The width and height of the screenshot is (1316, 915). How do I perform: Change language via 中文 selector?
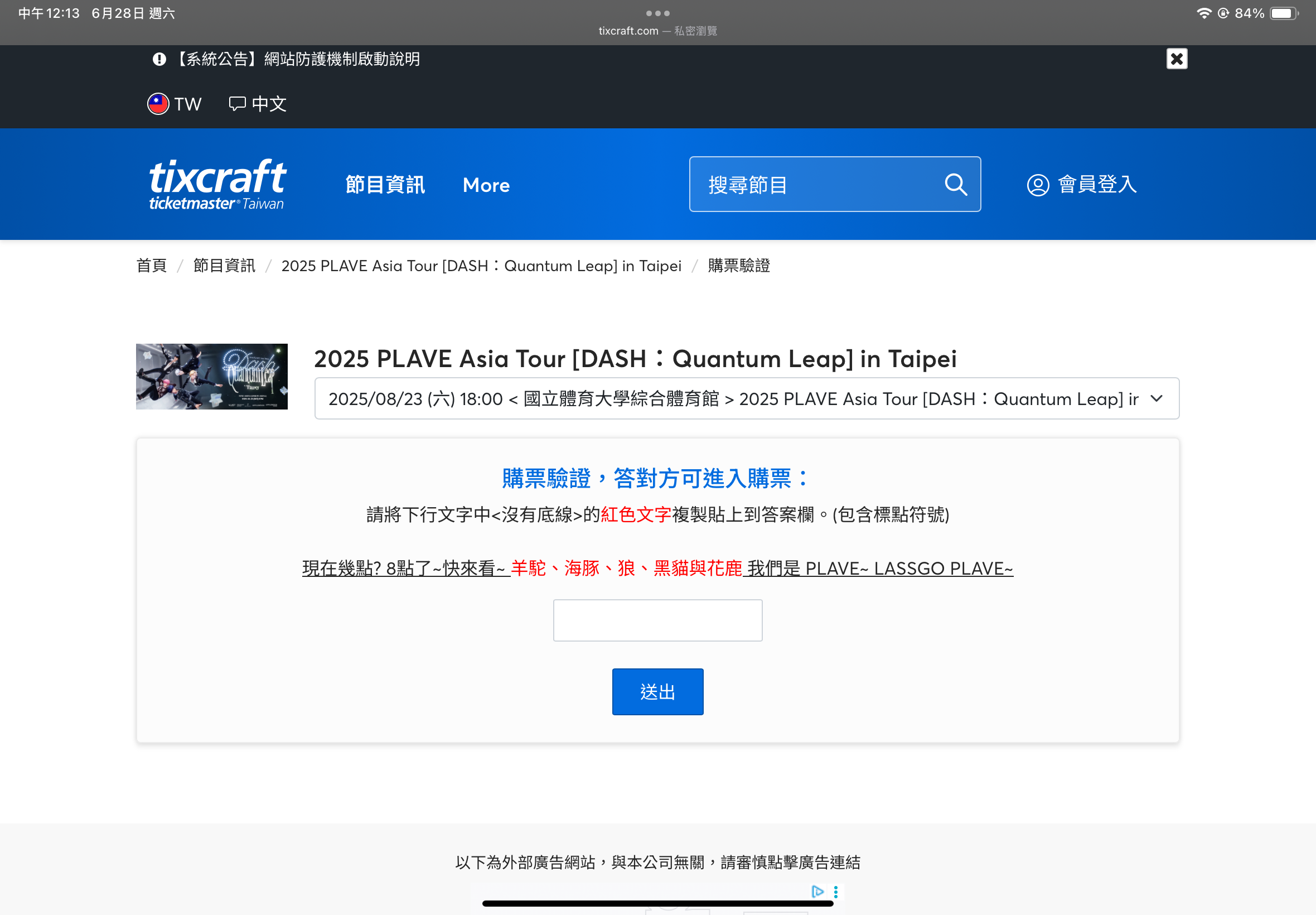point(257,104)
